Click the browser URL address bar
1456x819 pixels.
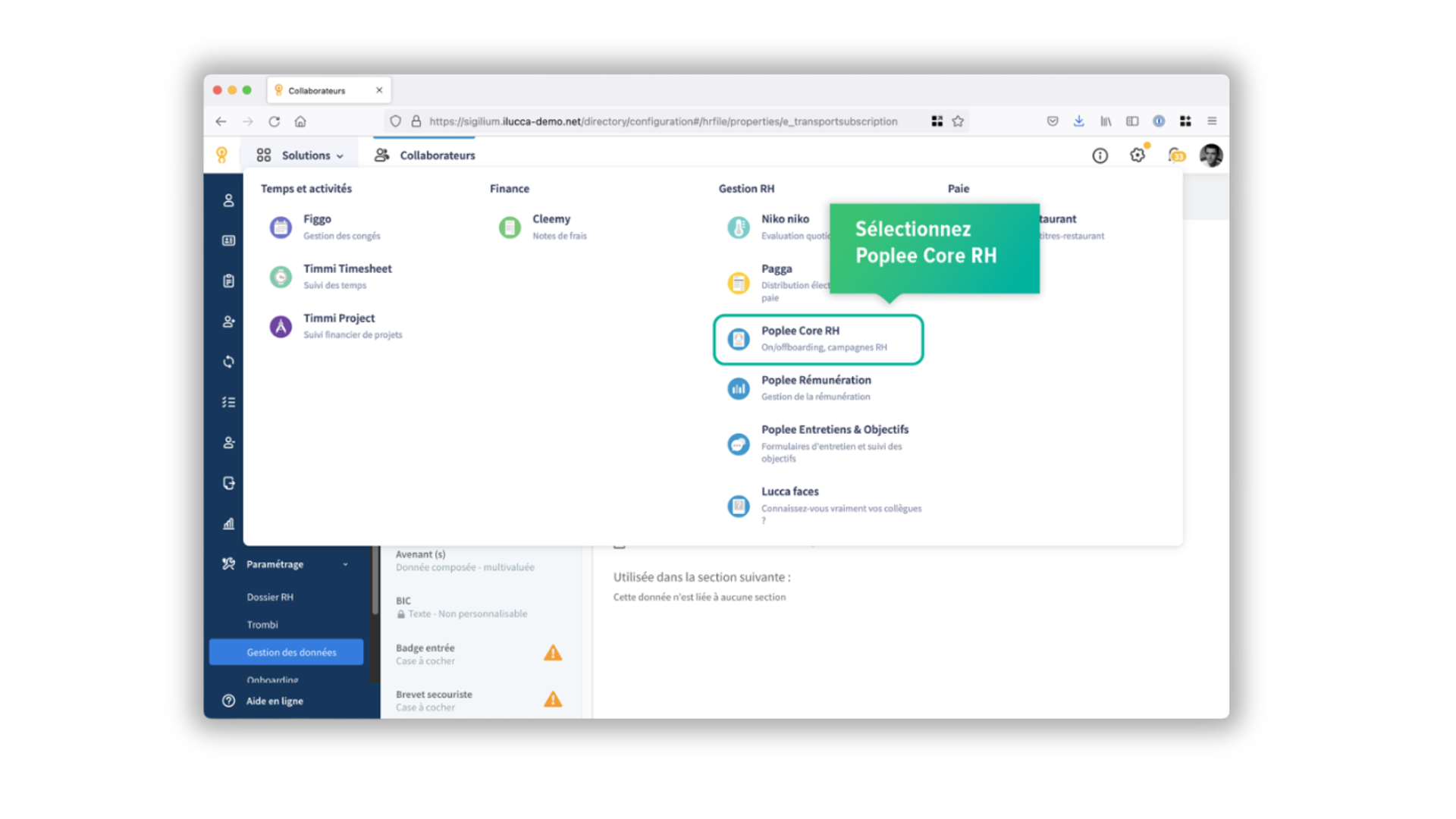(x=663, y=121)
